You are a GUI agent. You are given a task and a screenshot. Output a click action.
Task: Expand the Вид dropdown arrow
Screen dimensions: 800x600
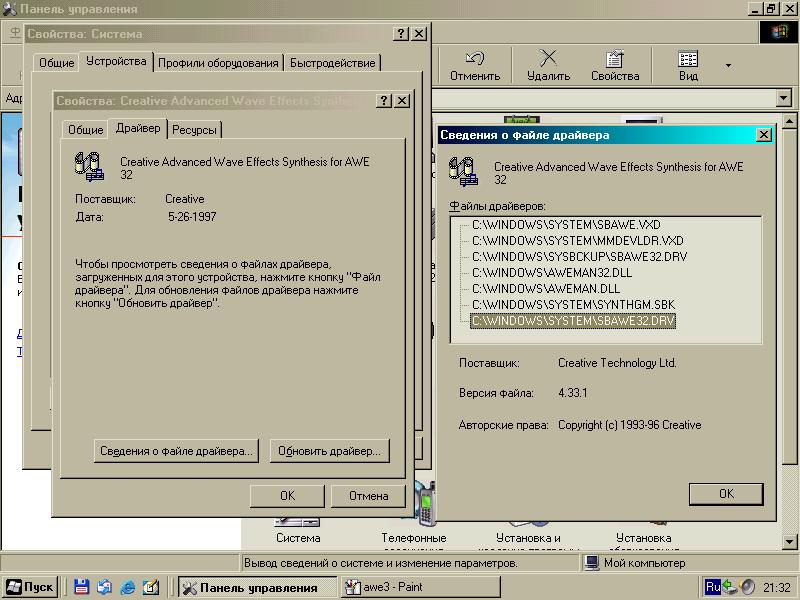(728, 65)
